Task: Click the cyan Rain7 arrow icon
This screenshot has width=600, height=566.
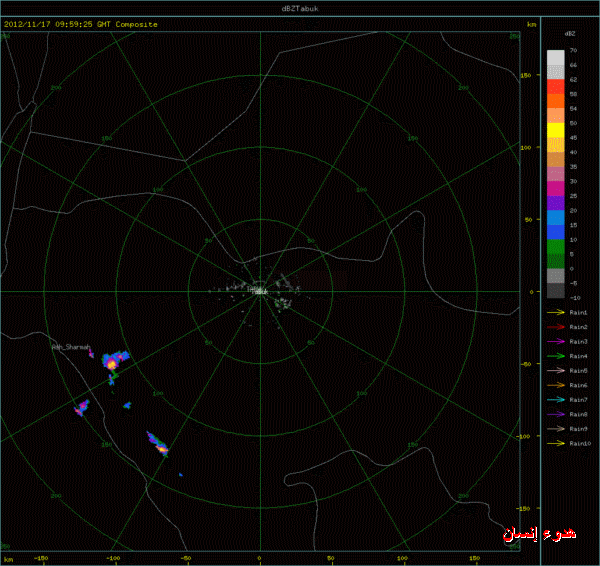Action: [x=556, y=400]
